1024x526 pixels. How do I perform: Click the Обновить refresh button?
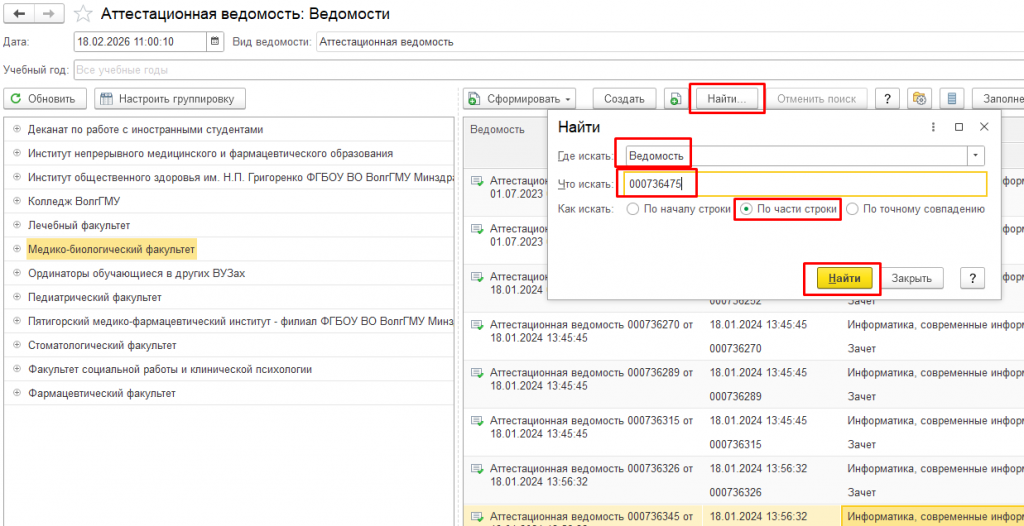(x=44, y=99)
